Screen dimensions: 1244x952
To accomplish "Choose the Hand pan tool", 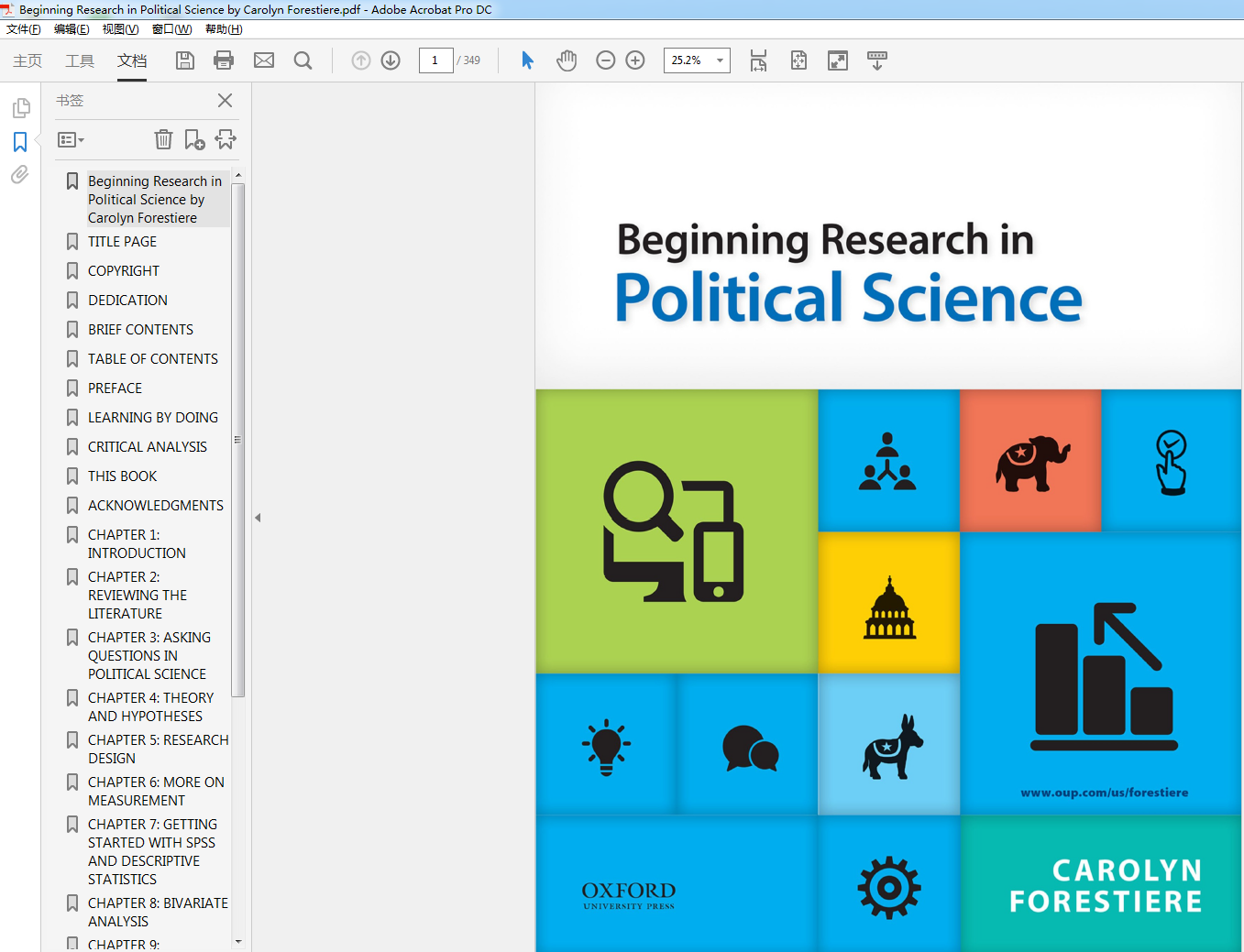I will pos(567,60).
